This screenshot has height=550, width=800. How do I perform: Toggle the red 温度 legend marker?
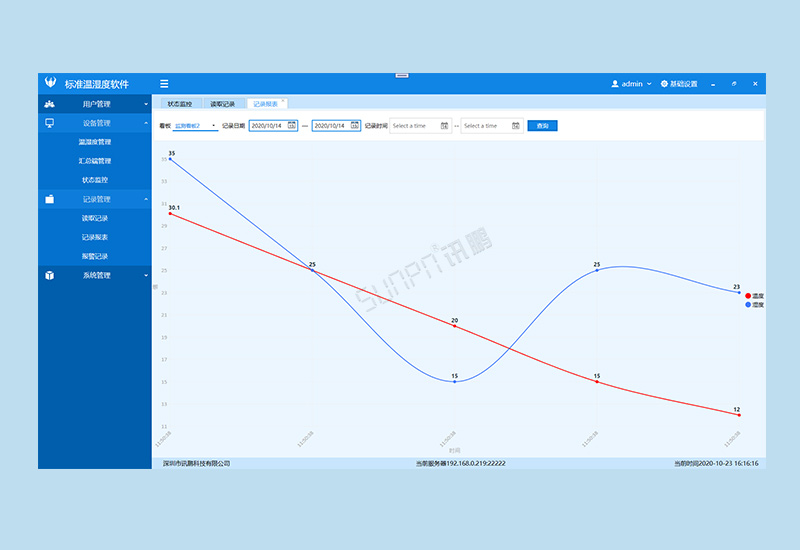pos(748,296)
